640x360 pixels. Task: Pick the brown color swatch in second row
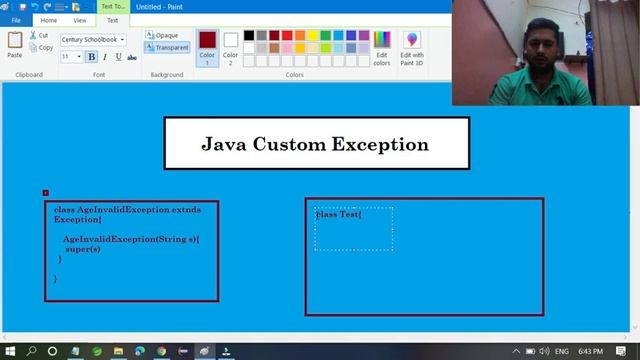click(274, 48)
